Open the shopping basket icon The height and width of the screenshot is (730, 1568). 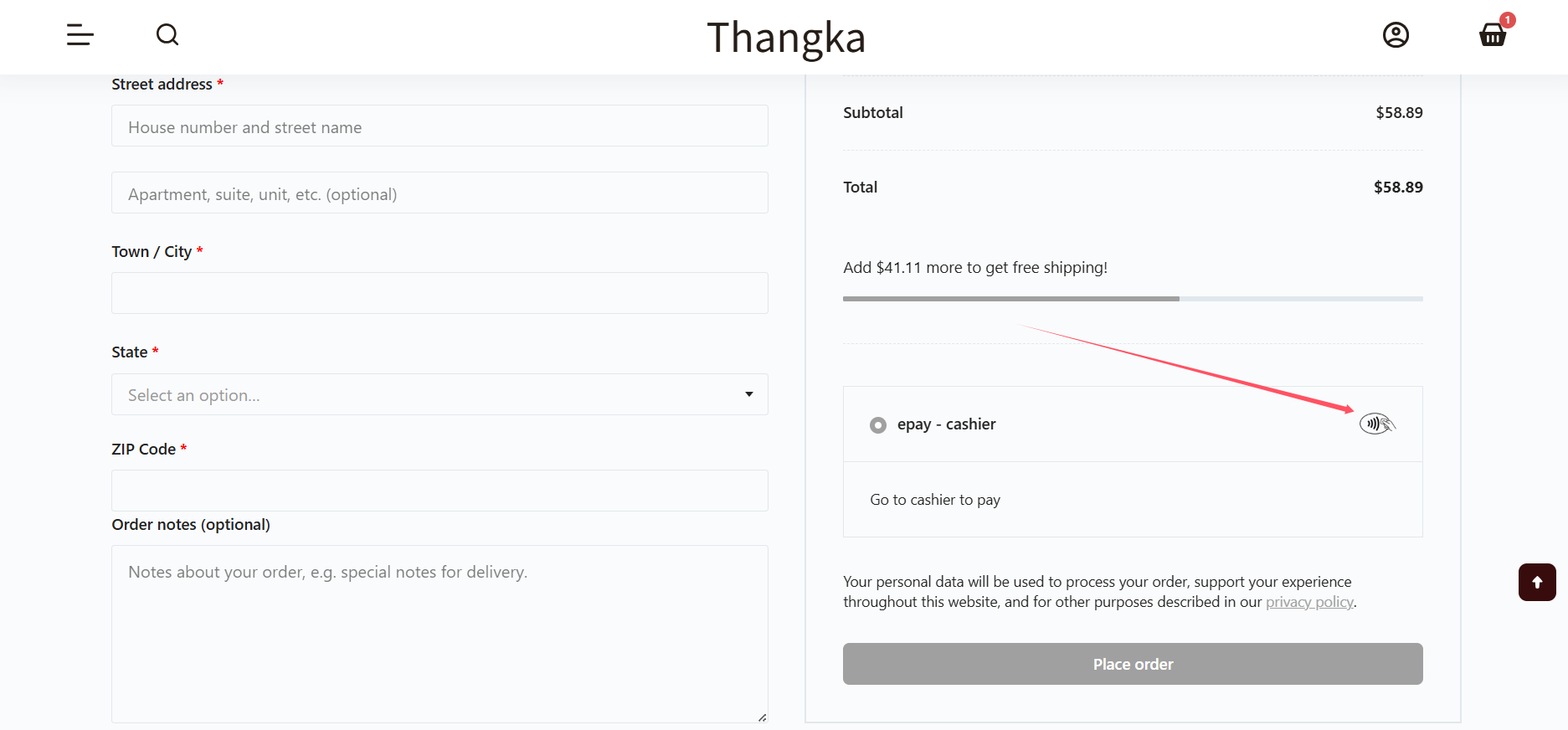1492,35
